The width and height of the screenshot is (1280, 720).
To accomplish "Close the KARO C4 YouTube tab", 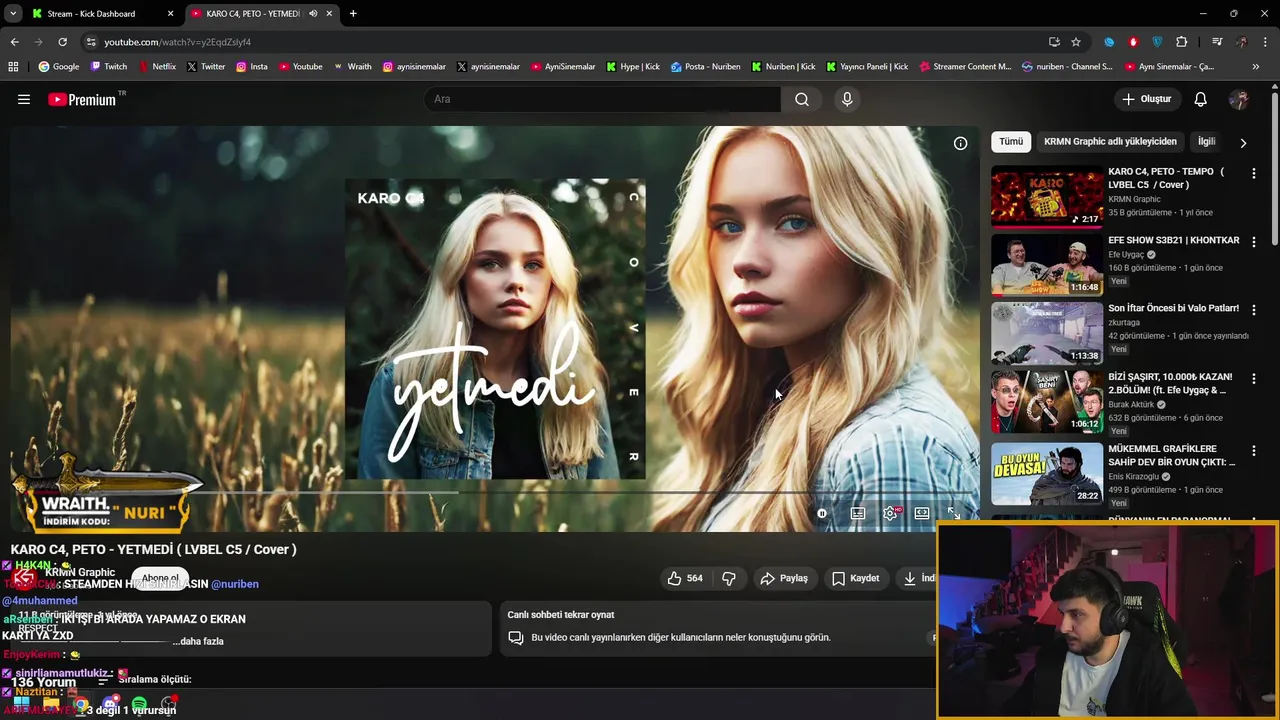I will (329, 14).
